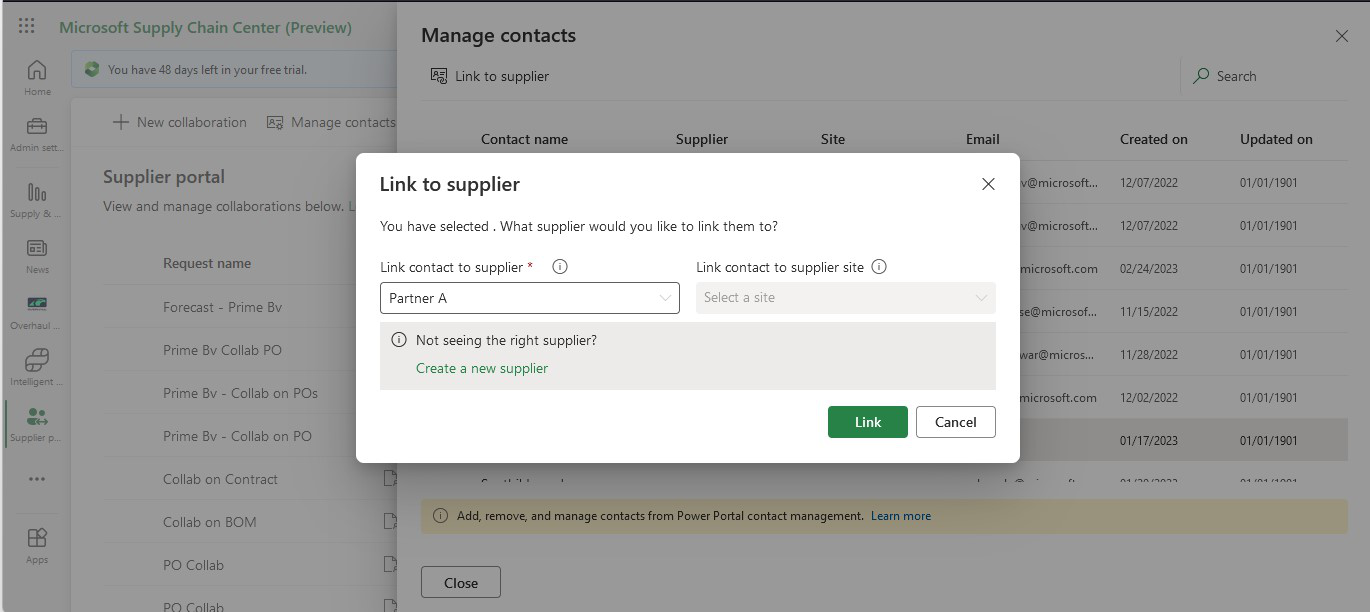Show info for Link contact to supplier
Screen dimensions: 1370x612
point(560,267)
